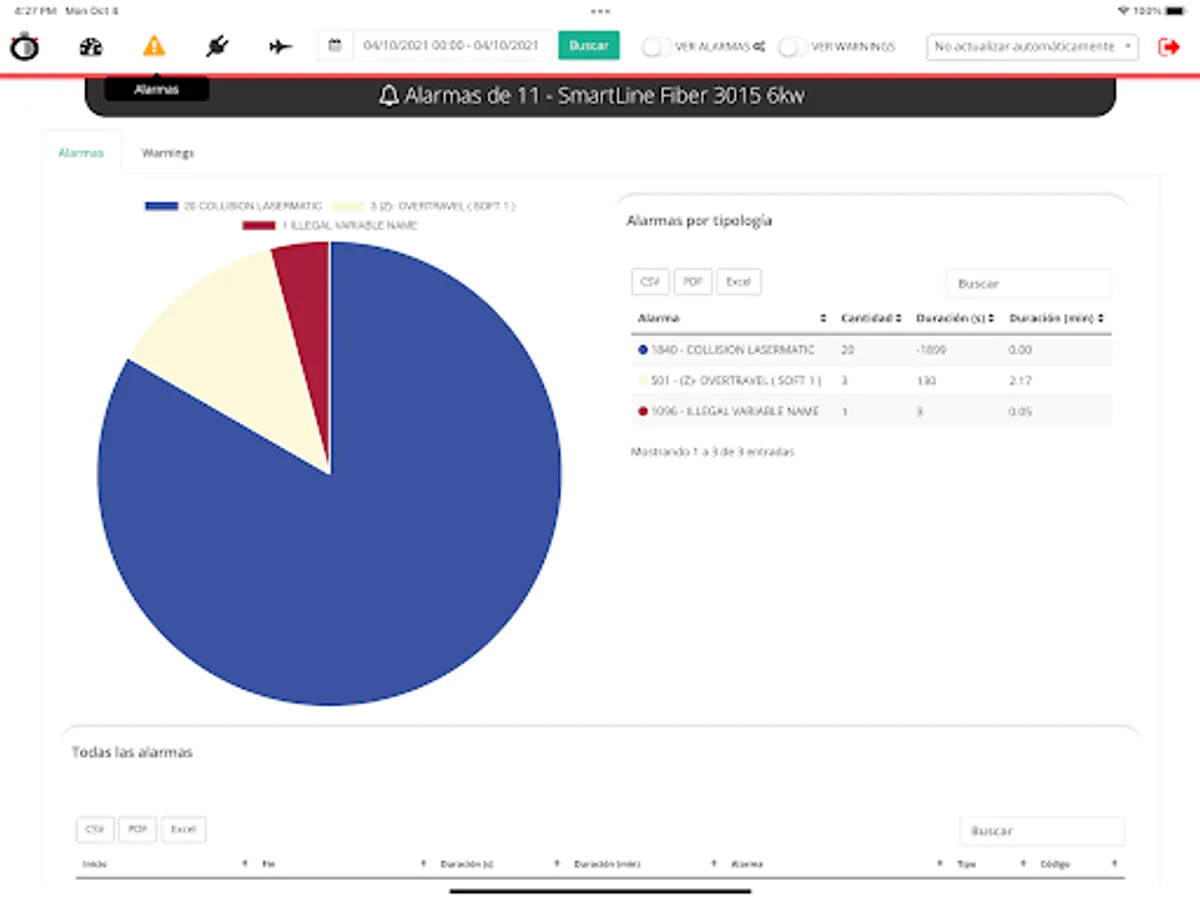Select the 501 - (Z)- OVERTRAVEL row text
The width and height of the screenshot is (1200, 900).
click(736, 381)
